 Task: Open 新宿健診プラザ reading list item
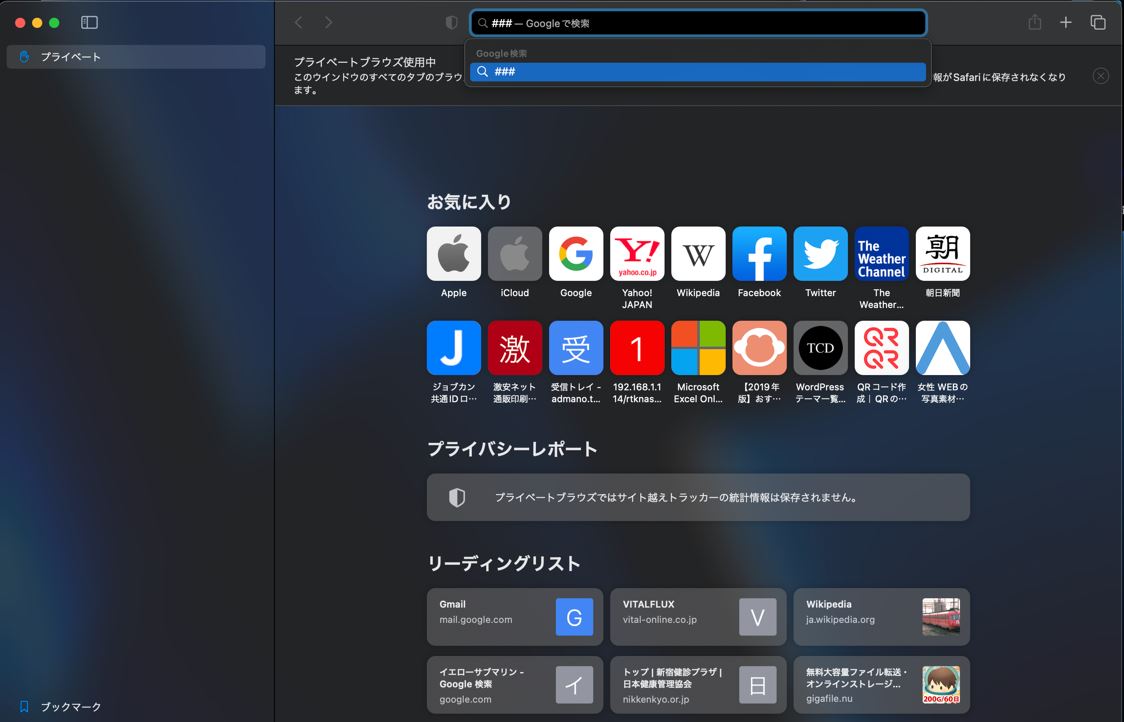698,685
